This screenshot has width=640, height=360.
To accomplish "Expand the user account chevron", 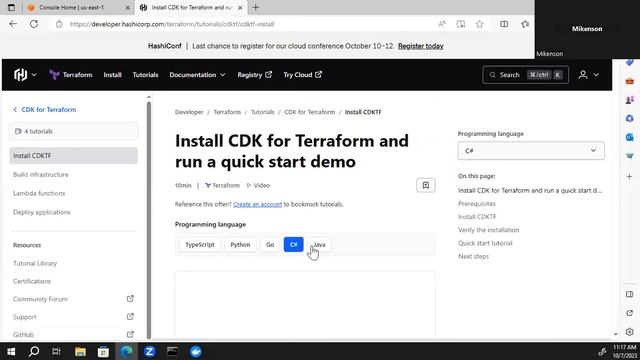I will click(x=596, y=75).
